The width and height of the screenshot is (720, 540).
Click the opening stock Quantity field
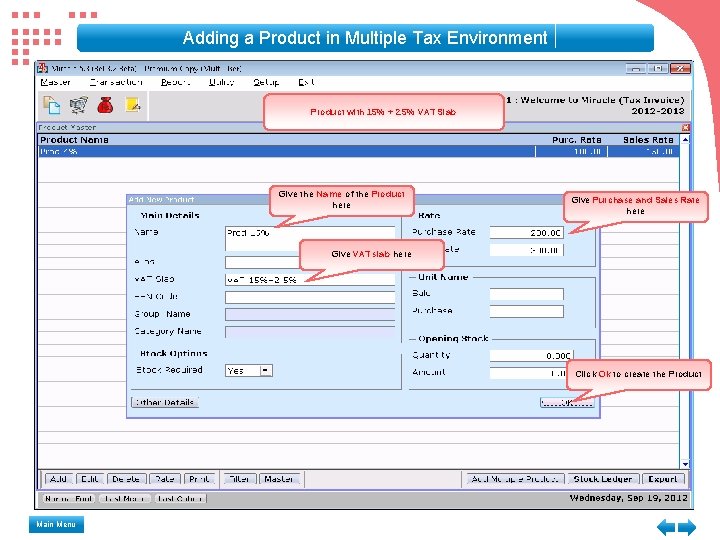click(x=531, y=355)
